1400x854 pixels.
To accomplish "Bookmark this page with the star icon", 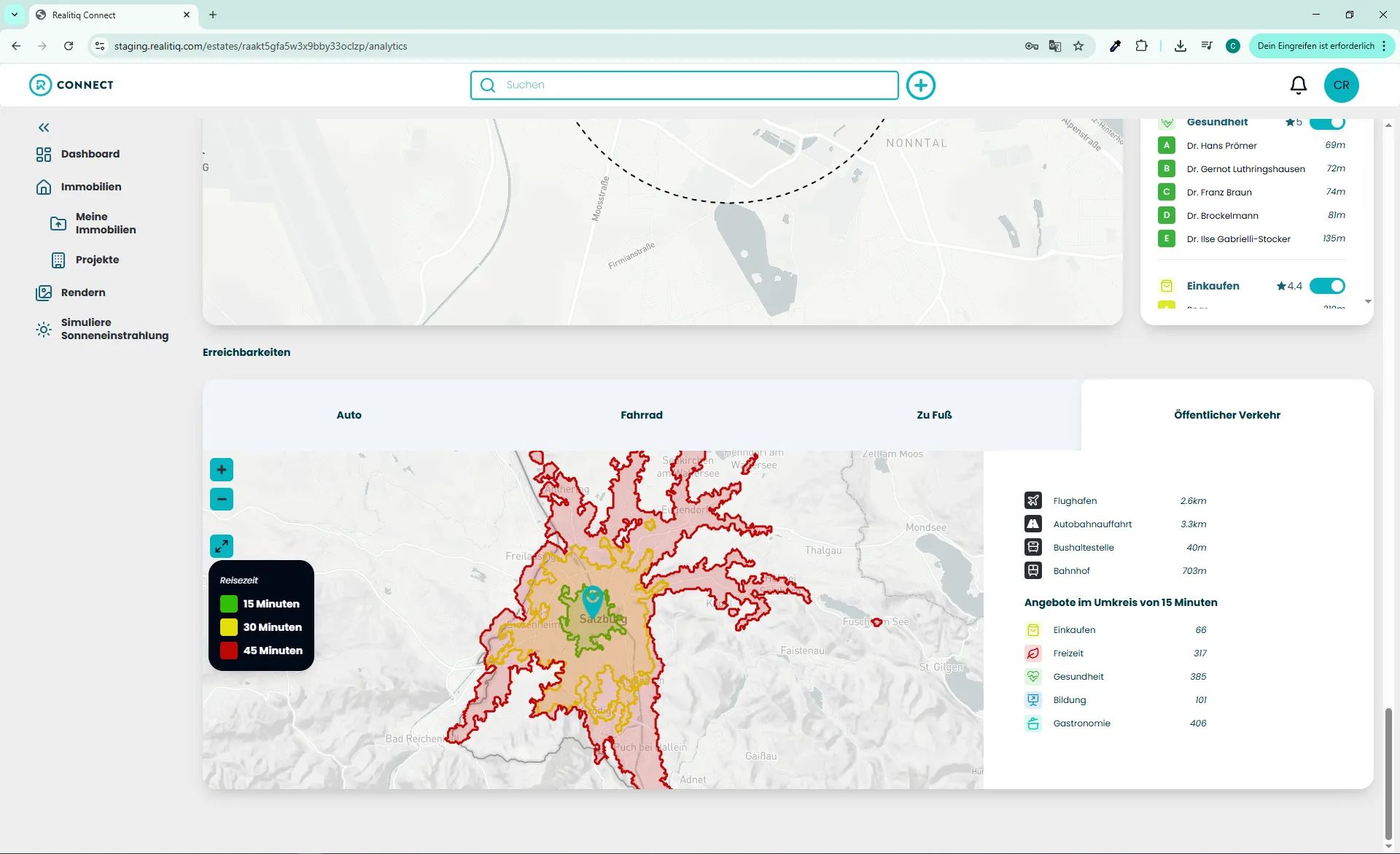I will click(x=1078, y=46).
